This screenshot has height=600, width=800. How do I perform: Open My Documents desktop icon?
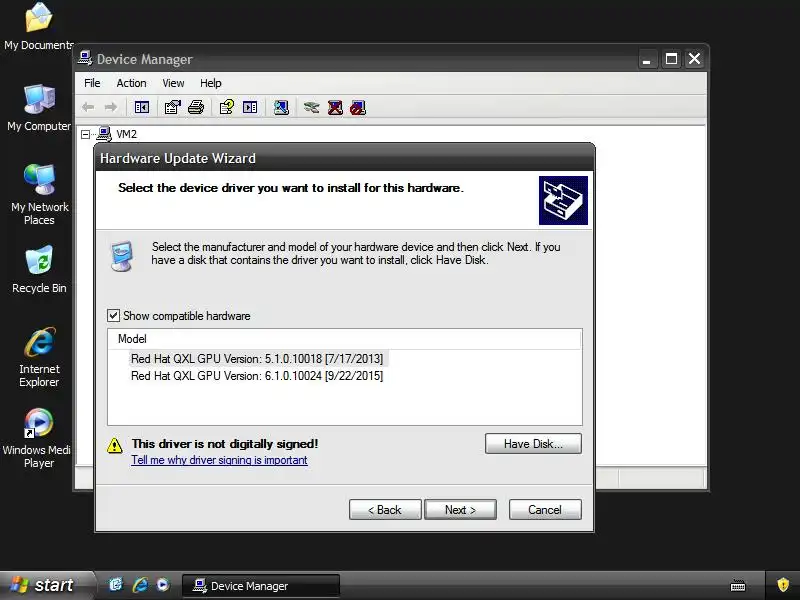[x=39, y=27]
